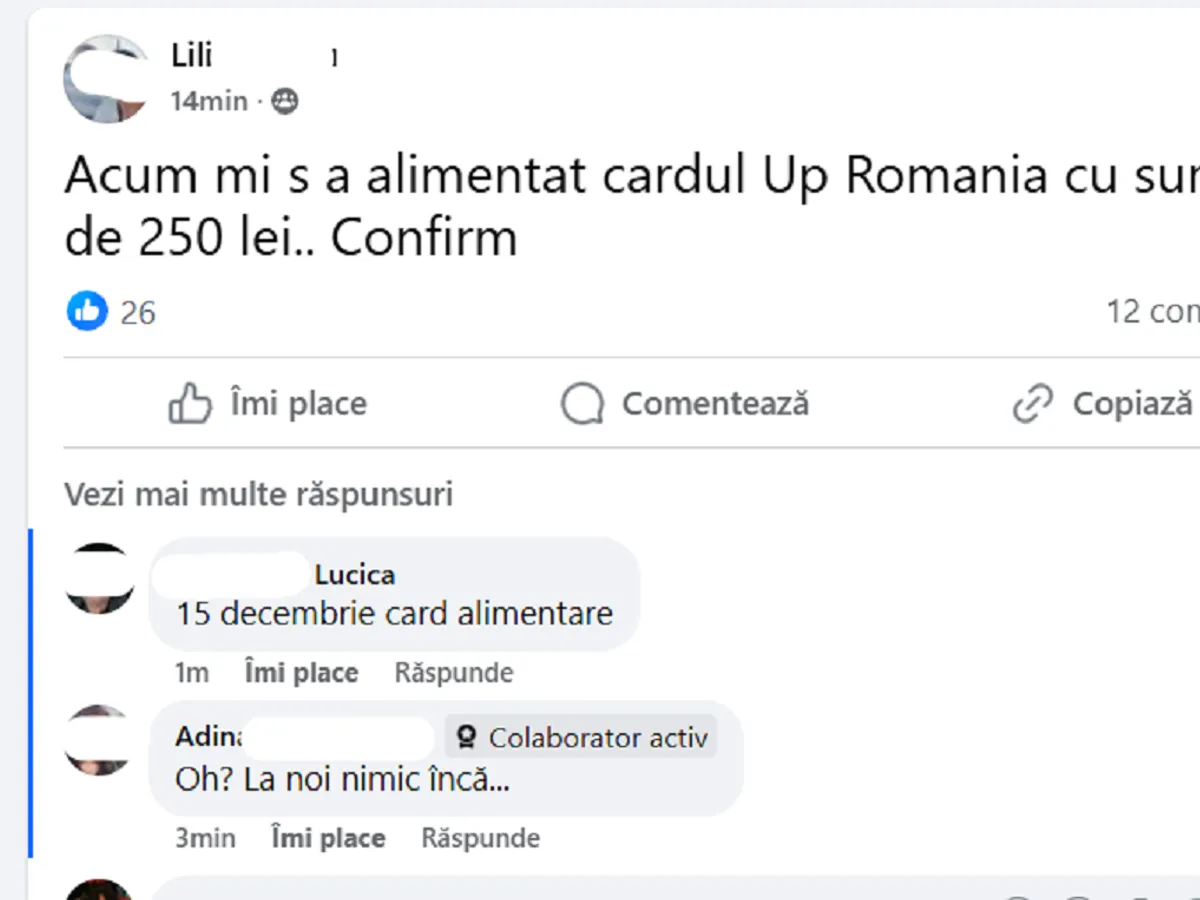Click the 14min post timestamp
Screen dimensions: 1200x900
point(208,101)
